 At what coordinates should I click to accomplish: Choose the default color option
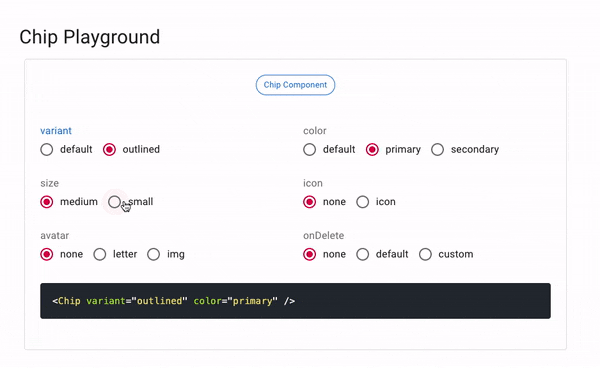(310, 149)
